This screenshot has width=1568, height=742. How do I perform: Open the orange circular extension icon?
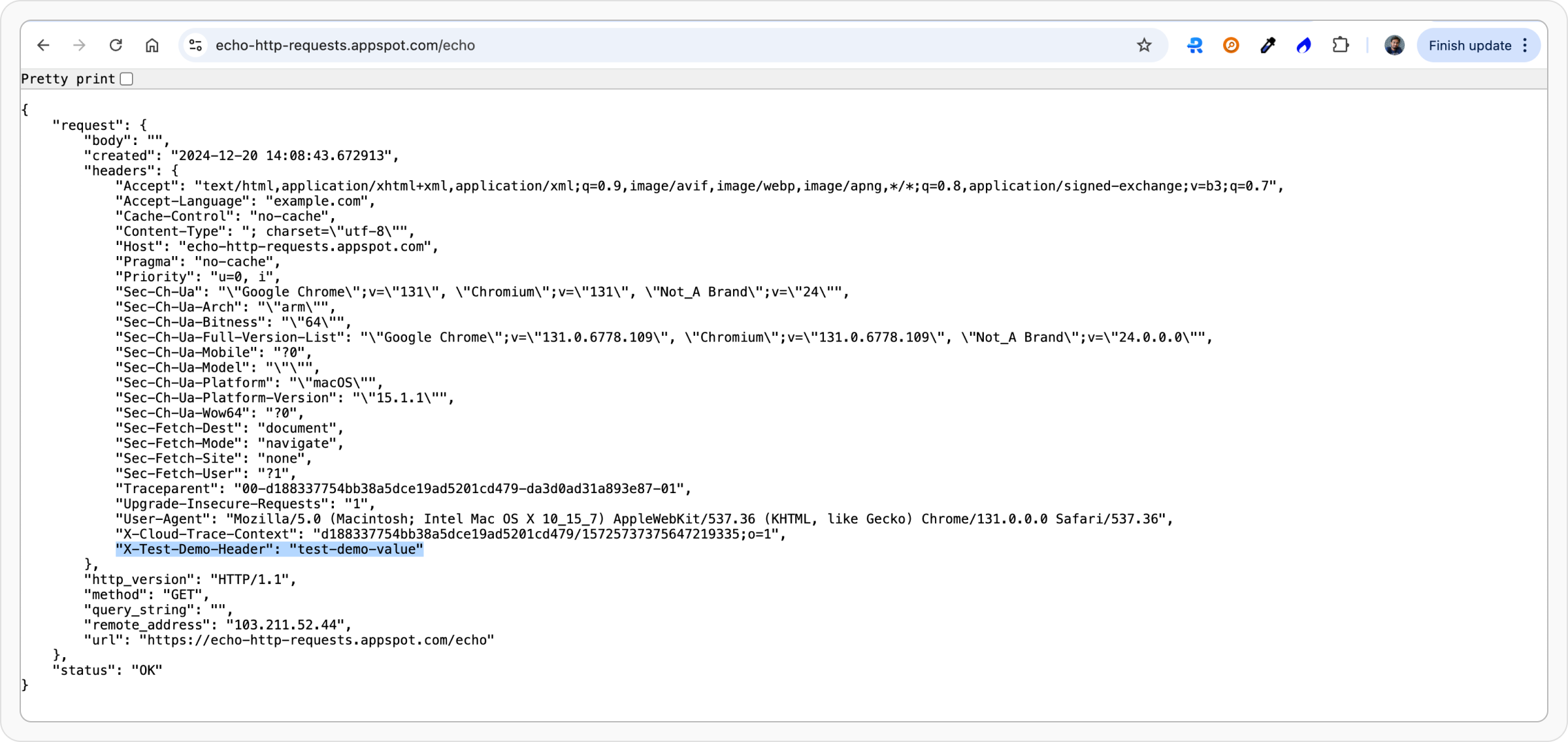pos(1231,45)
